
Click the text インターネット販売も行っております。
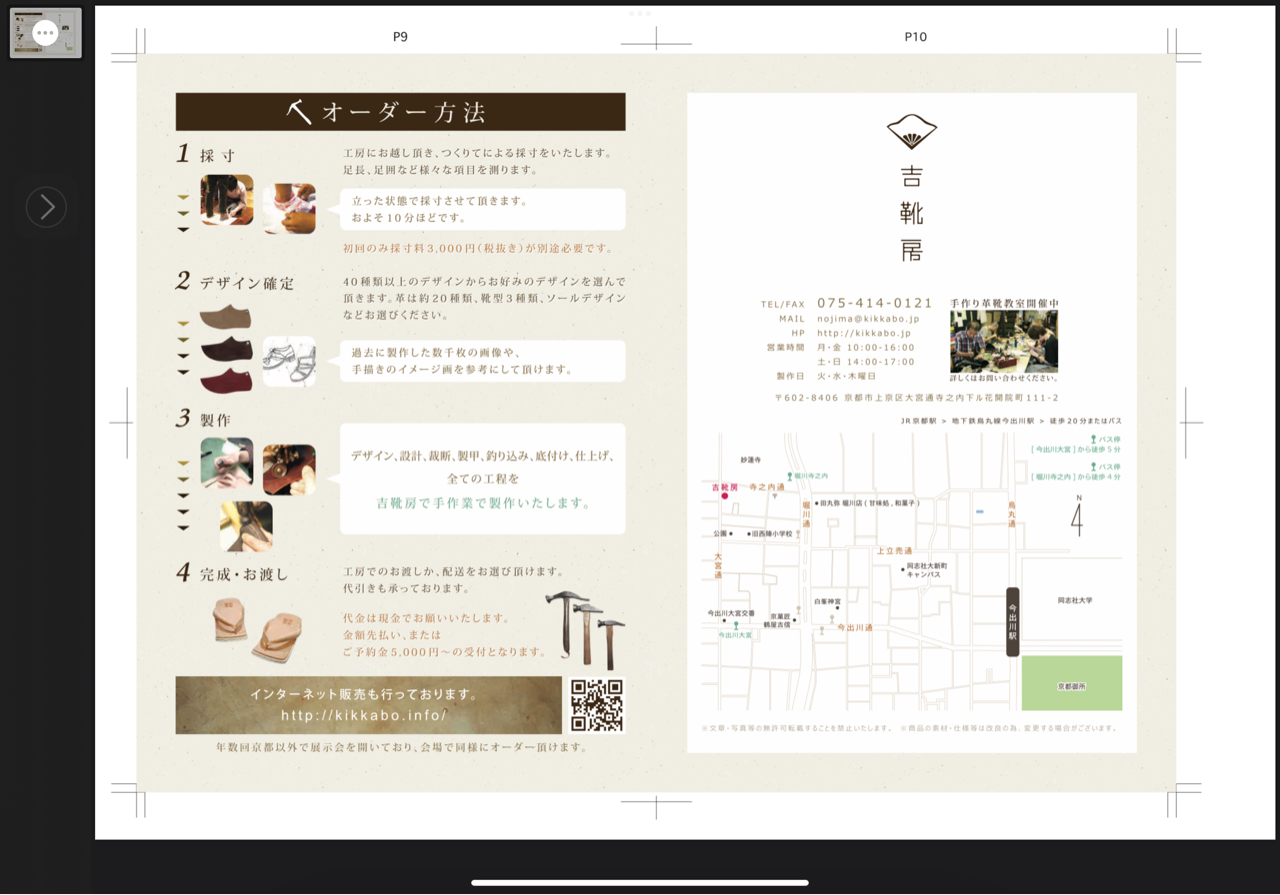point(364,694)
